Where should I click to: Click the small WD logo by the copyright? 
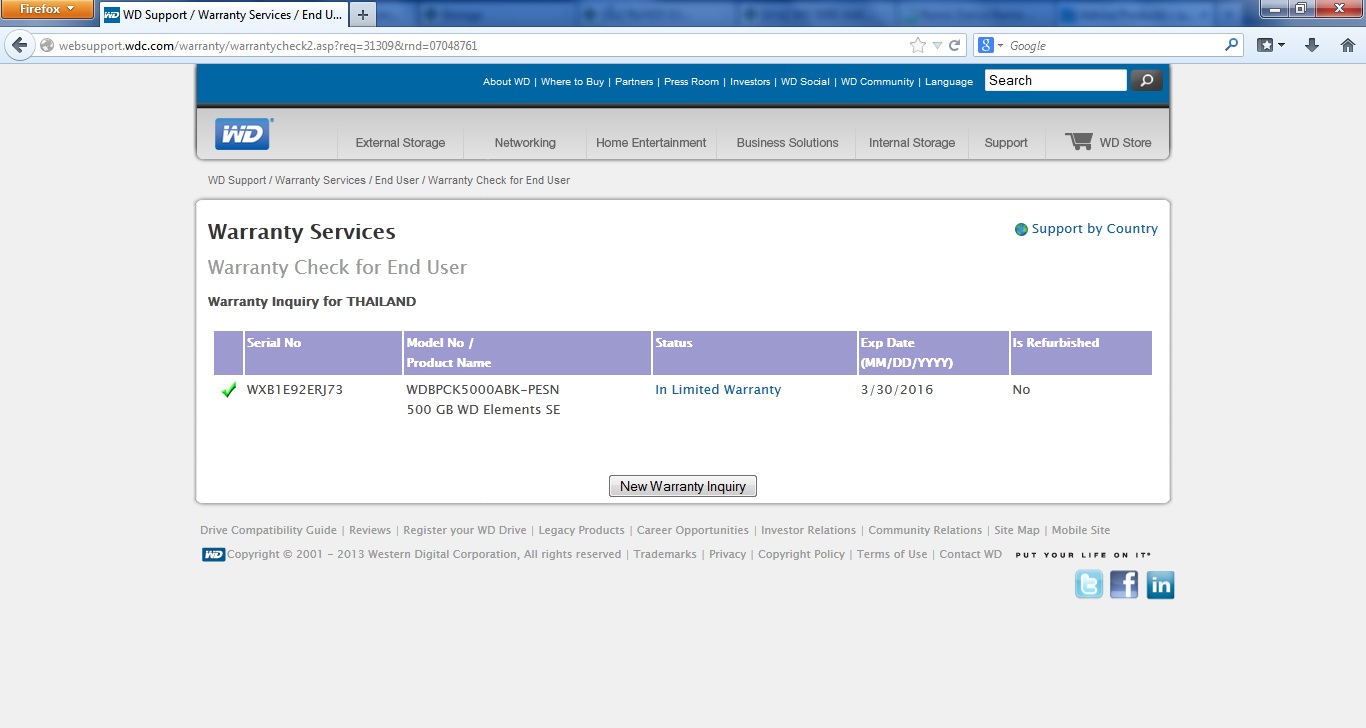(x=213, y=554)
